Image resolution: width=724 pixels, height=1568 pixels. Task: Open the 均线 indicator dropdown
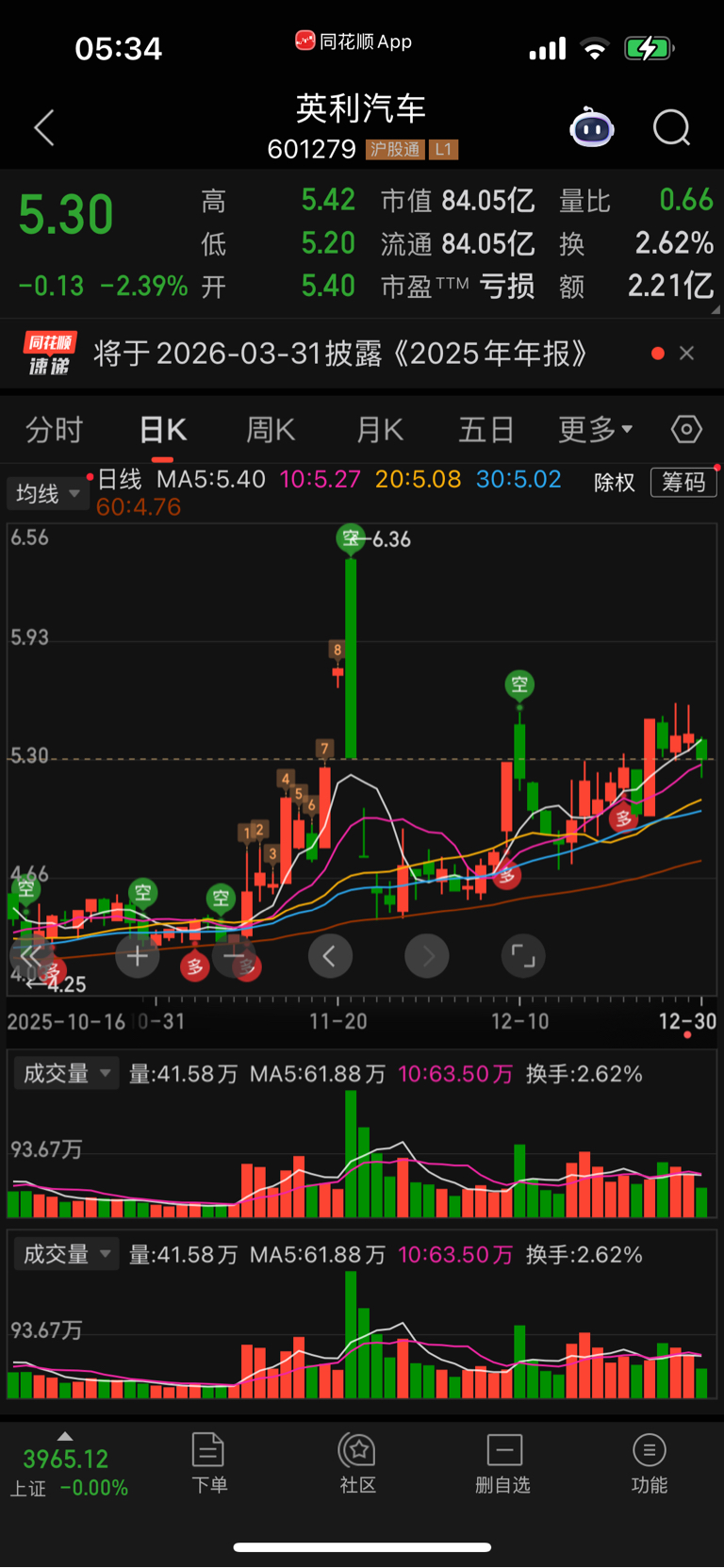pos(47,493)
